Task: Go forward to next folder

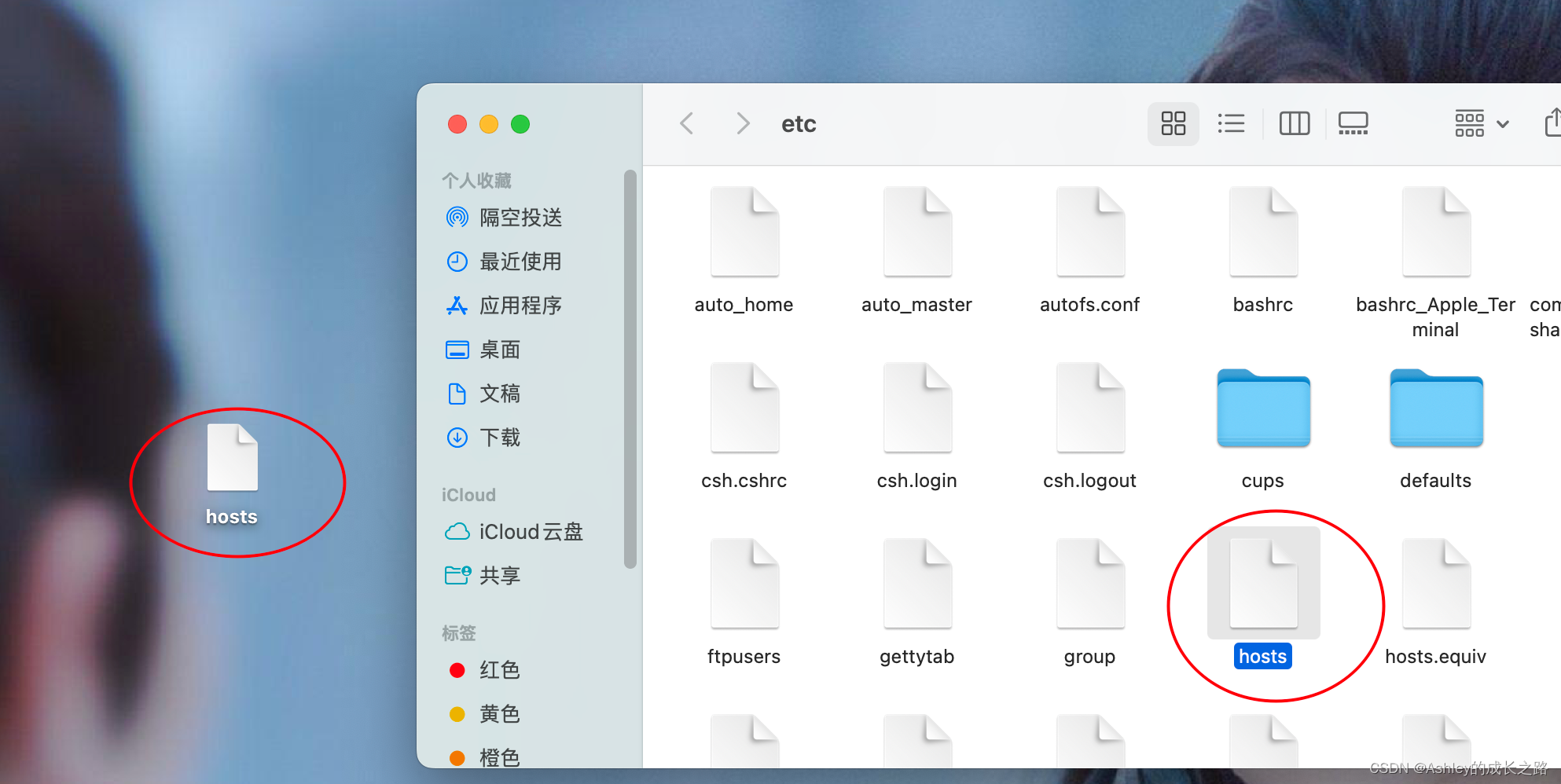Action: click(x=742, y=123)
